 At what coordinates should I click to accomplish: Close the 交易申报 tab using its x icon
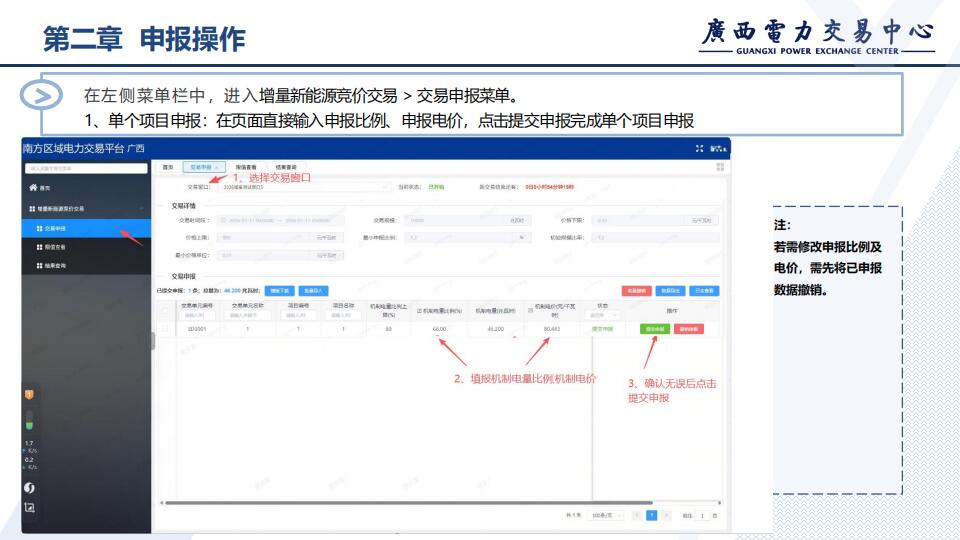click(217, 167)
